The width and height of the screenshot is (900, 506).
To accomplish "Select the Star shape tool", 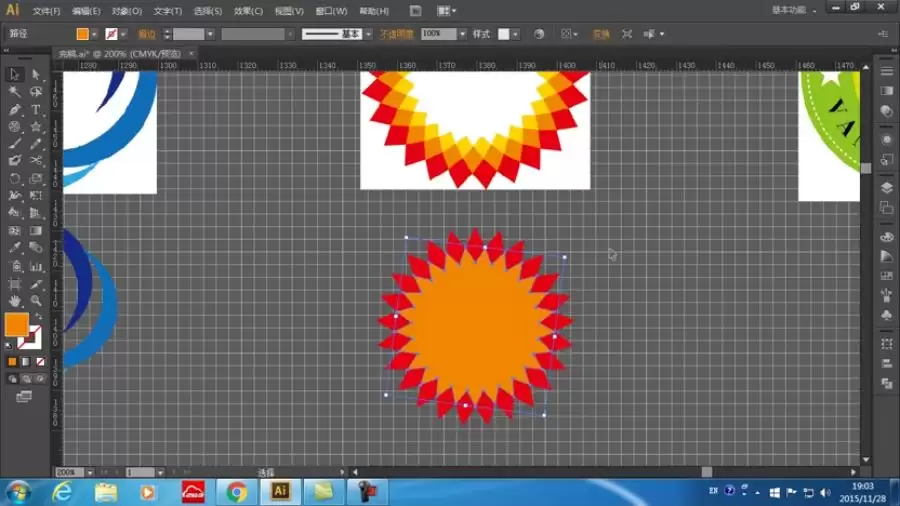I will (x=36, y=126).
